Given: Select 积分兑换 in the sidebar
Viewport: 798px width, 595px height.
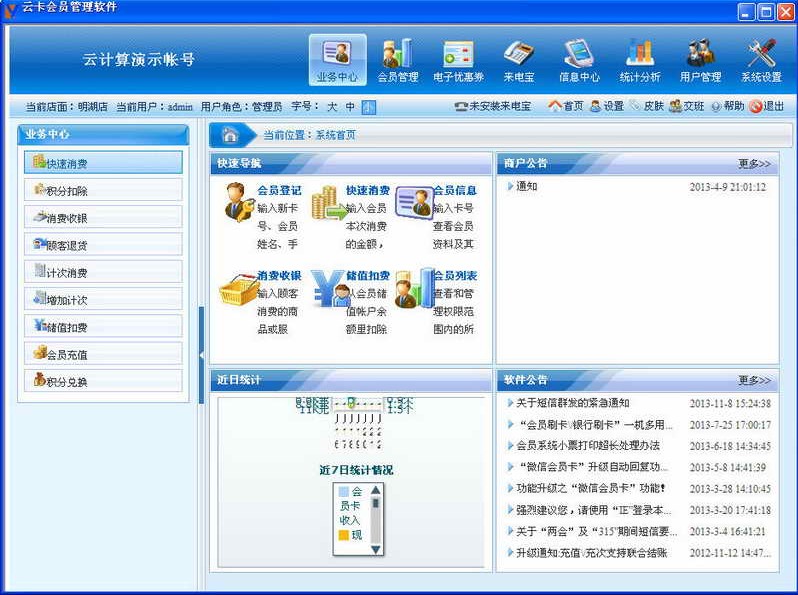Looking at the screenshot, I should click(x=103, y=381).
